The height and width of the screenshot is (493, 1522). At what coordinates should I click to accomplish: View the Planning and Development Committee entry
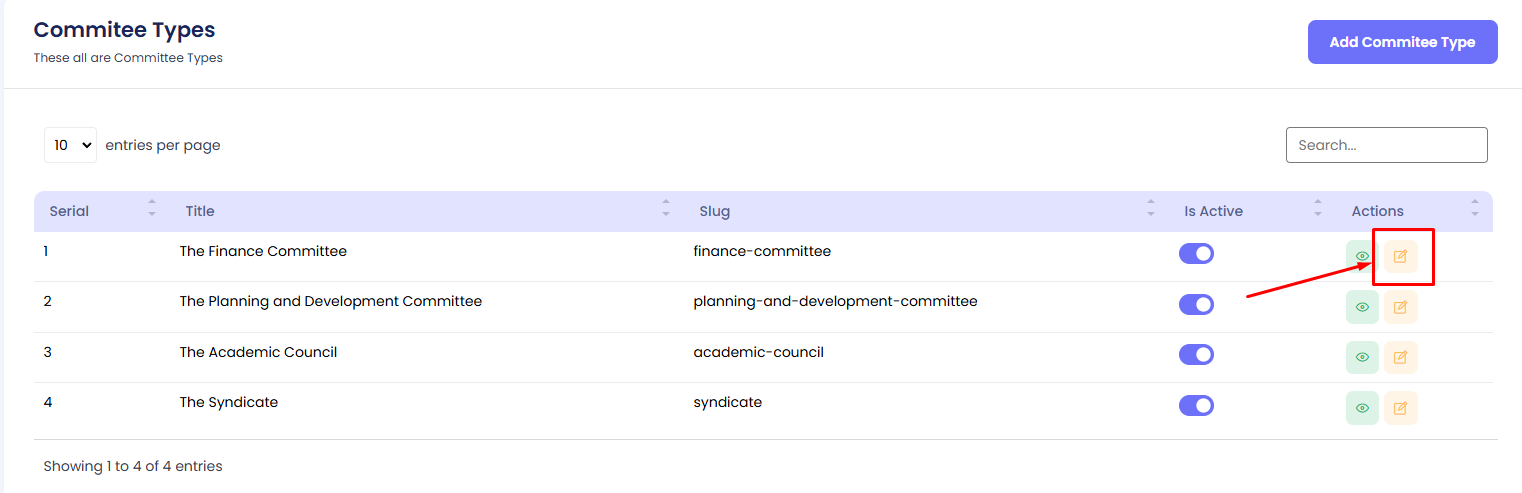tap(1362, 307)
